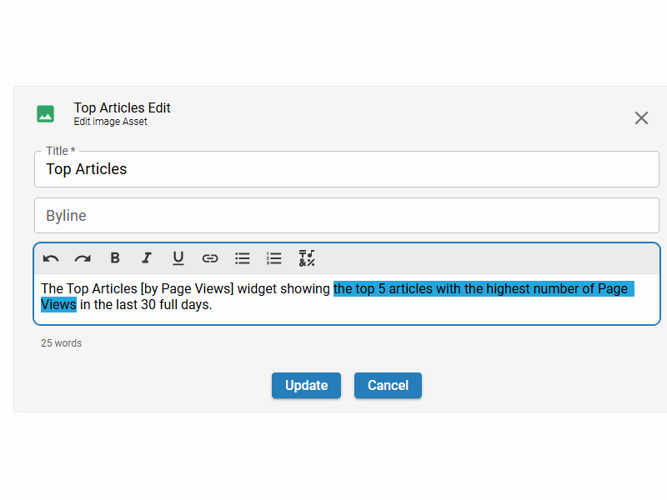Create a numbered list
Image resolution: width=667 pixels, height=500 pixels.
(274, 258)
